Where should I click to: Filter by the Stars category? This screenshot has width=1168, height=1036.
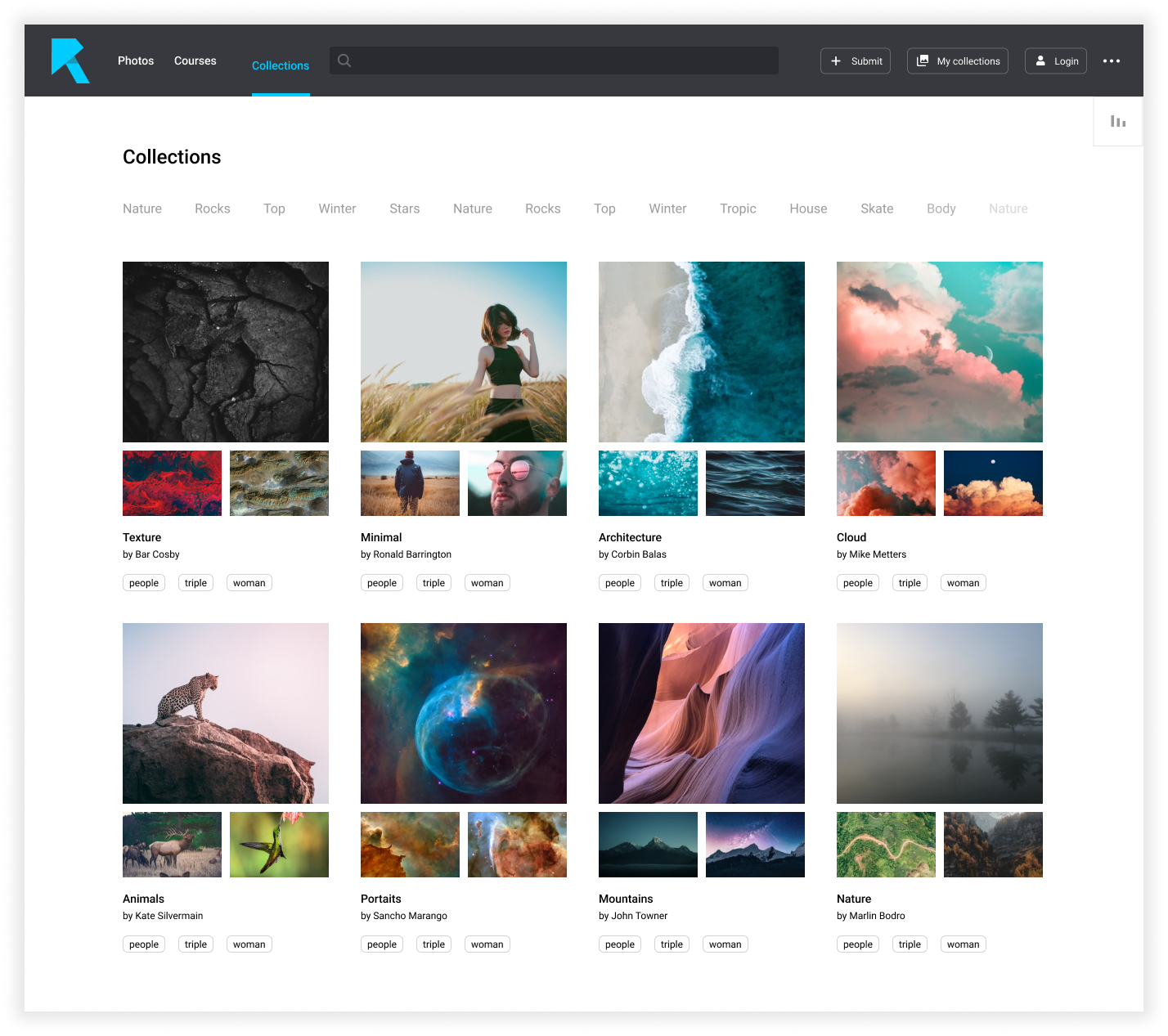point(404,209)
